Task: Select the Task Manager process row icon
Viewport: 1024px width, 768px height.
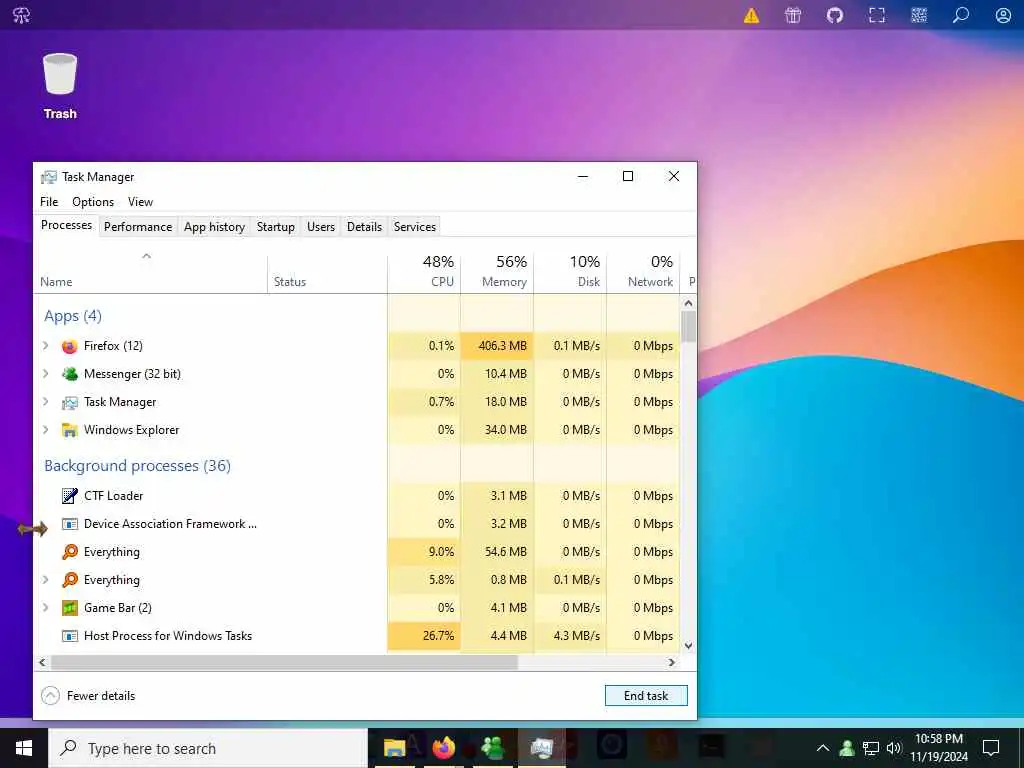Action: tap(69, 402)
